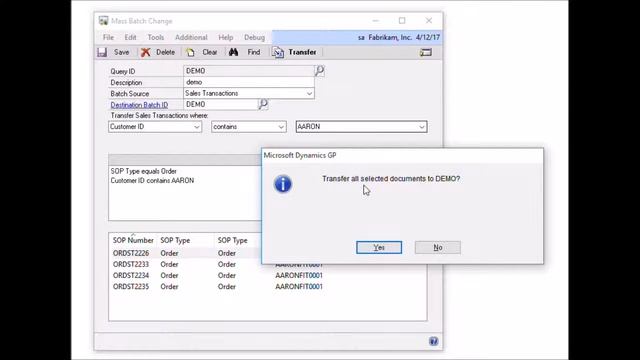Click the Clear toolbar button label

coord(209,52)
